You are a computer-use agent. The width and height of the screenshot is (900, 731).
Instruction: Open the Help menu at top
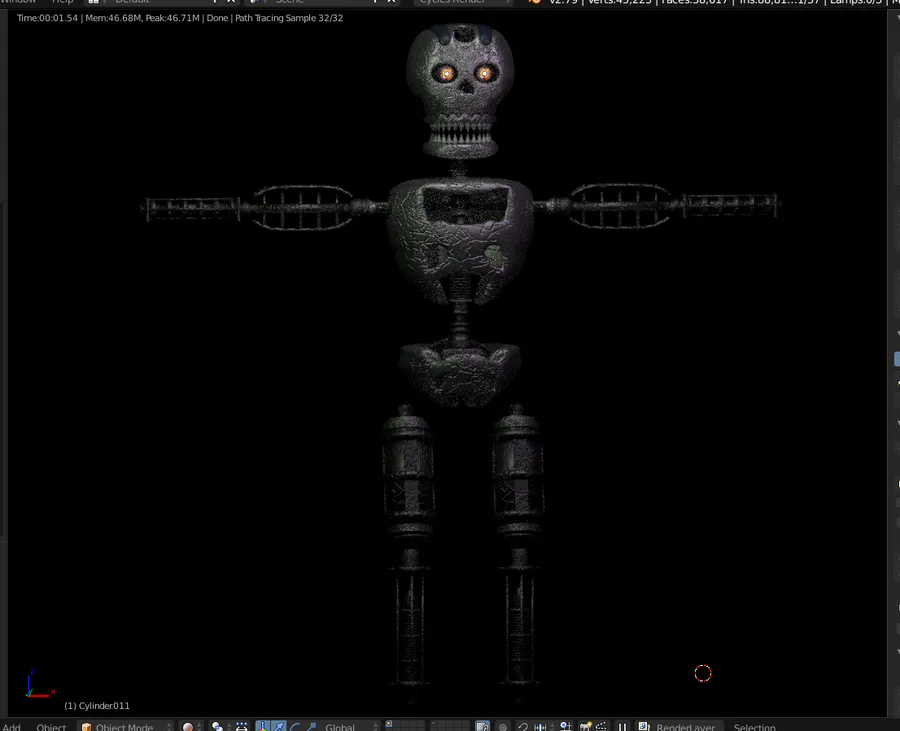click(x=62, y=2)
